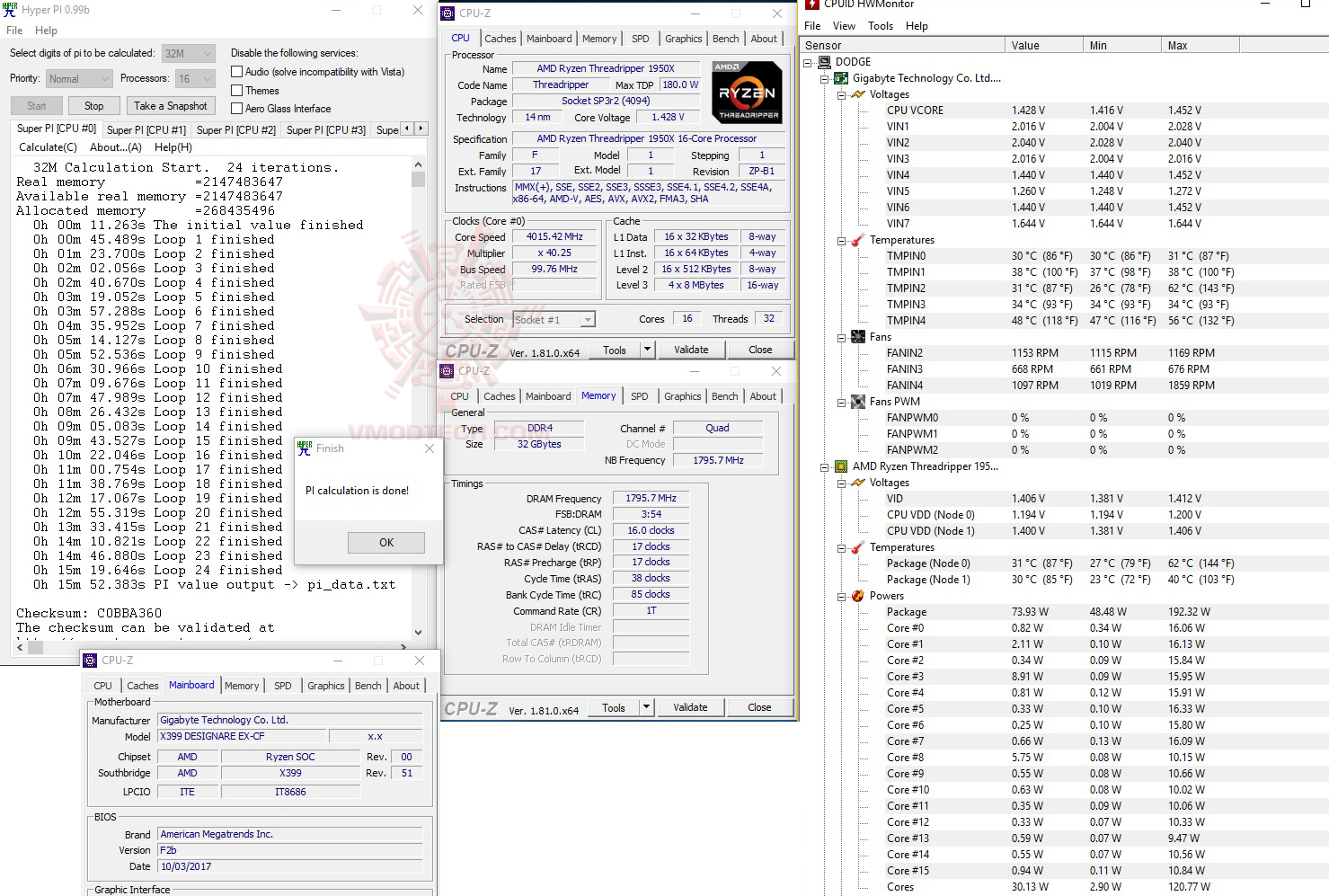Click the DODGE computer icon in HWMonitor
This screenshot has width=1329, height=896.
[x=824, y=61]
